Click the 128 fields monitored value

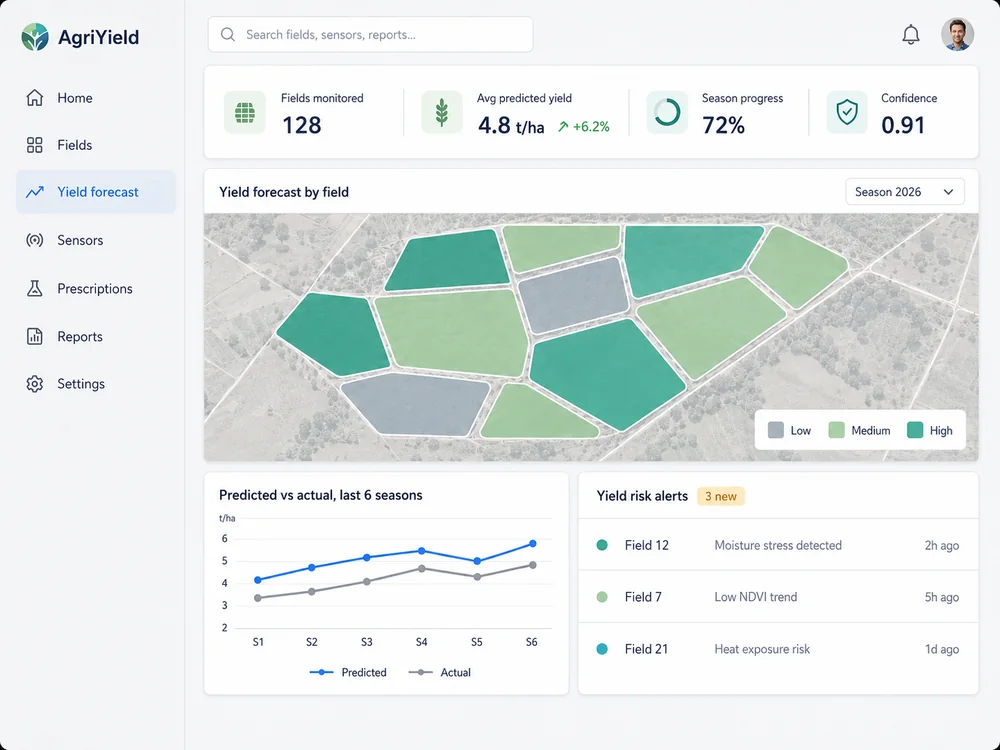point(302,125)
